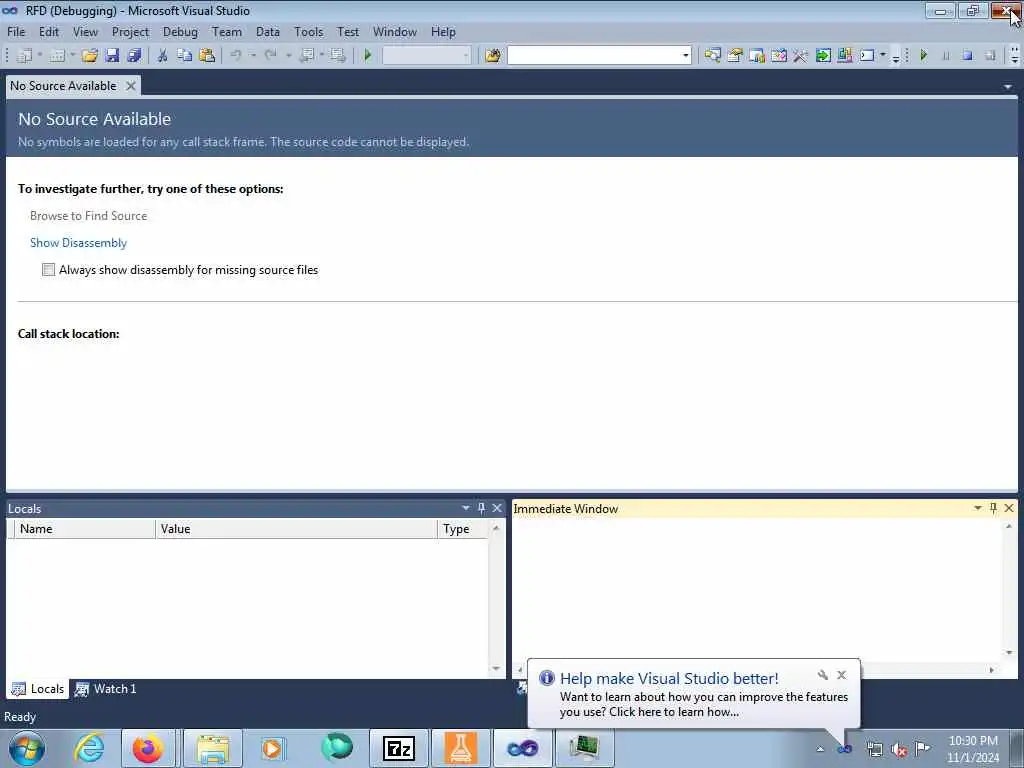
Task: Click the Break All pause icon
Action: point(946,56)
